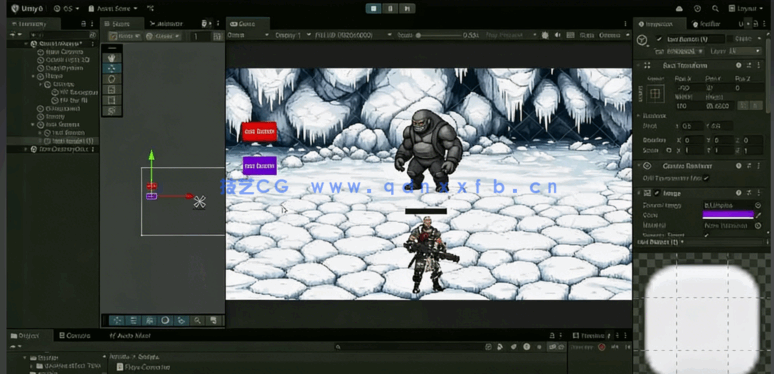Click the global search magnifier icon
This screenshot has width=774, height=374.
[x=715, y=8]
